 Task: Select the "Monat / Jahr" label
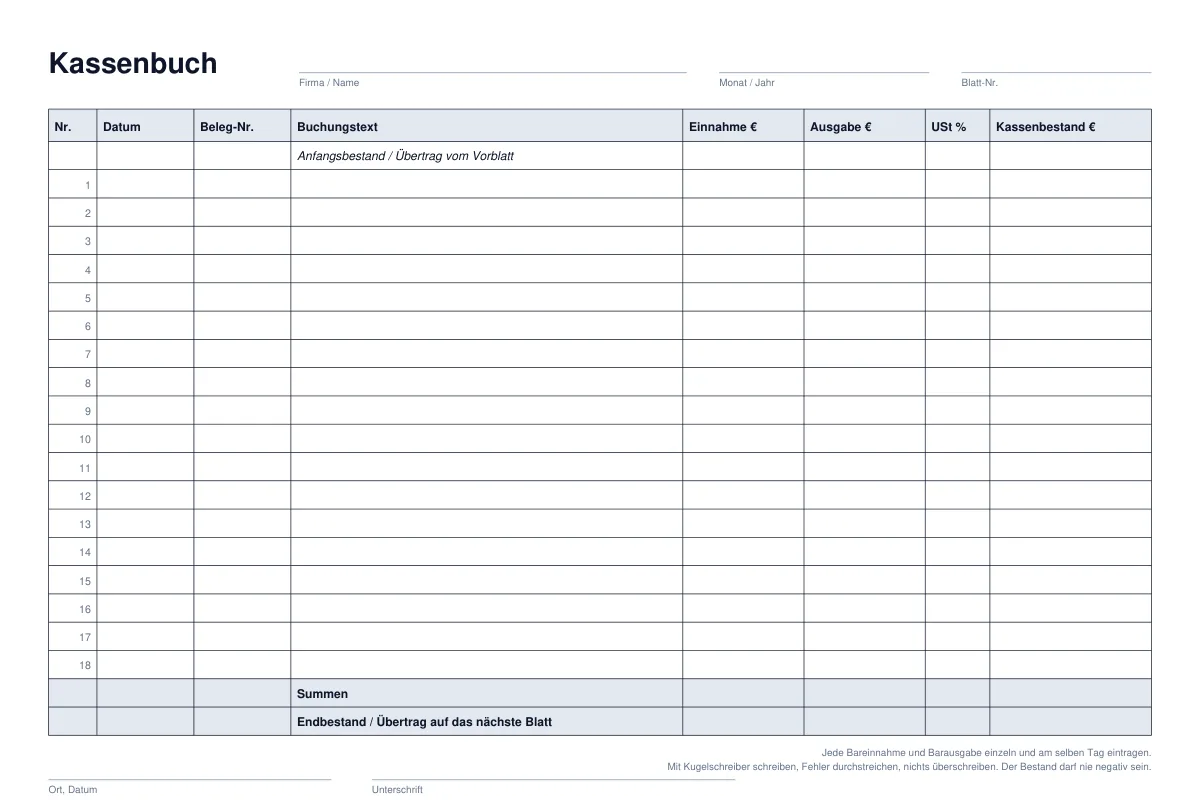tap(747, 83)
